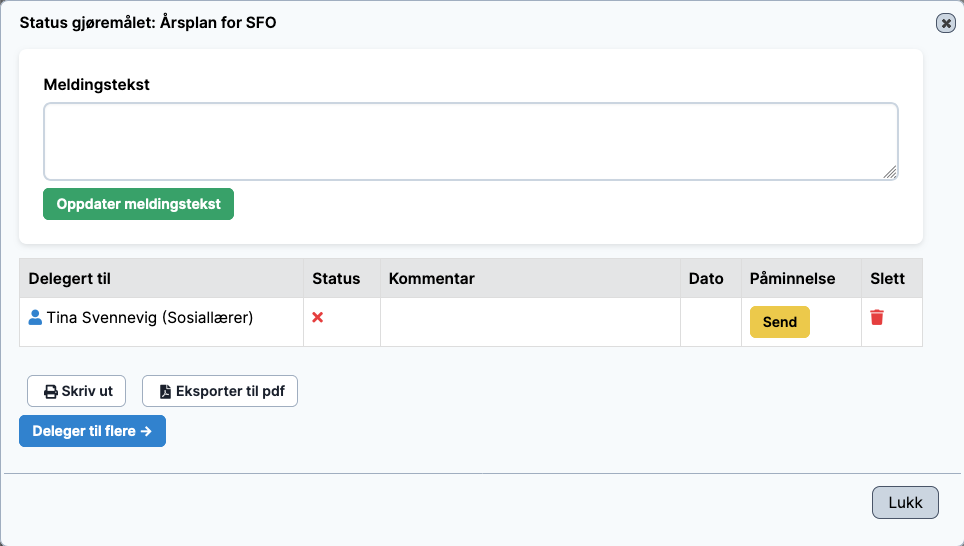Click the Kommentar column header
This screenshot has width=964, height=546.
pyautogui.click(x=431, y=279)
